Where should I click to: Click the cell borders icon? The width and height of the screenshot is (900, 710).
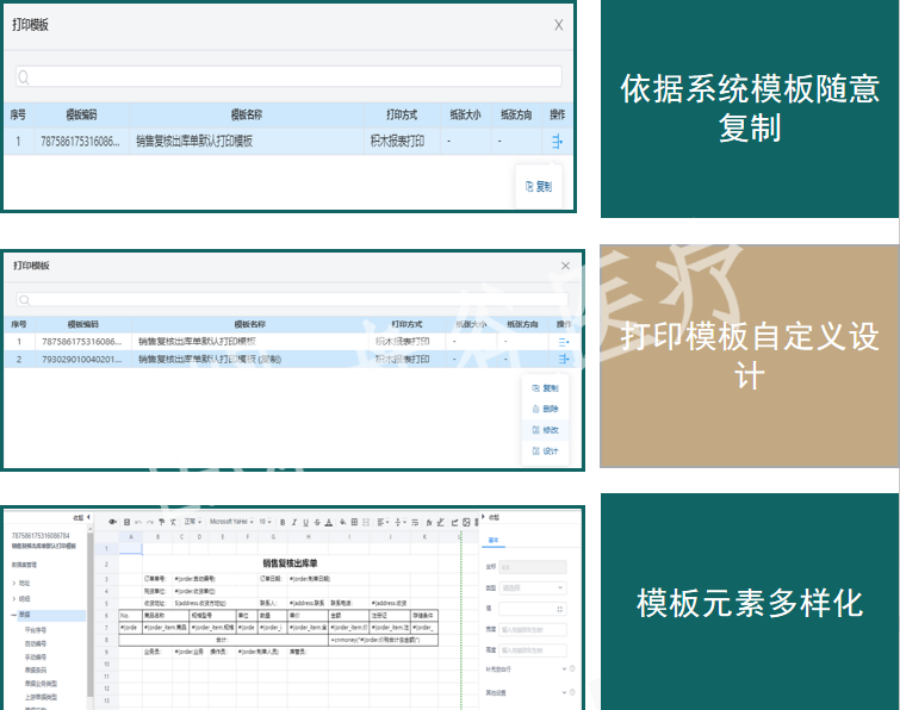tap(354, 522)
